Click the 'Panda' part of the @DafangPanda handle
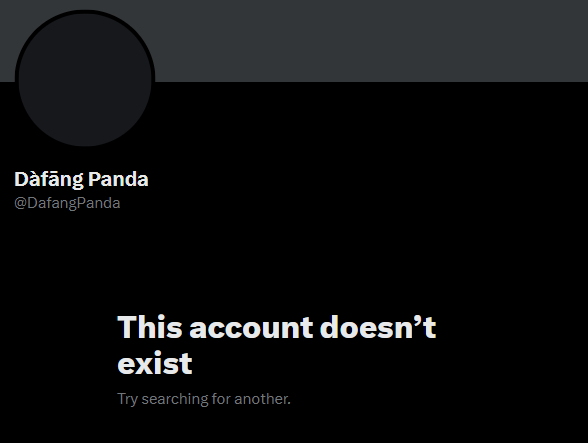This screenshot has width=588, height=443. click(x=99, y=203)
